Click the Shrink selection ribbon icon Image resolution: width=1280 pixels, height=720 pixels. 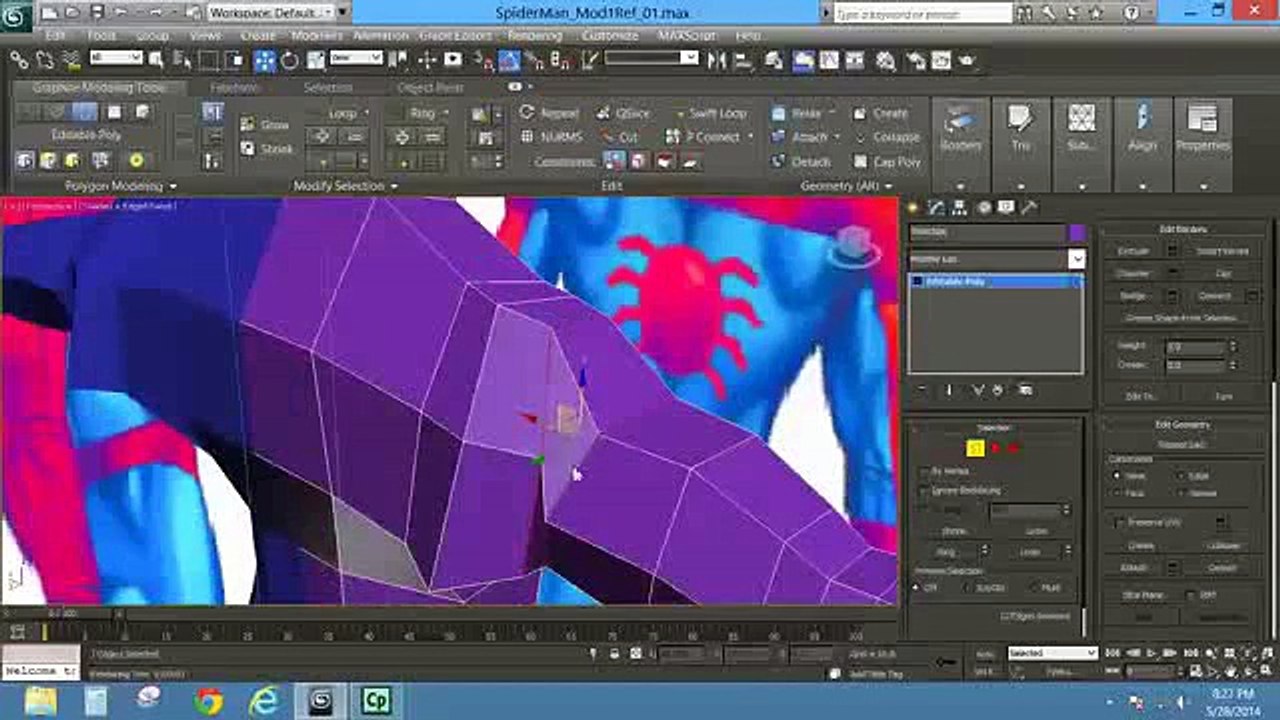268,149
